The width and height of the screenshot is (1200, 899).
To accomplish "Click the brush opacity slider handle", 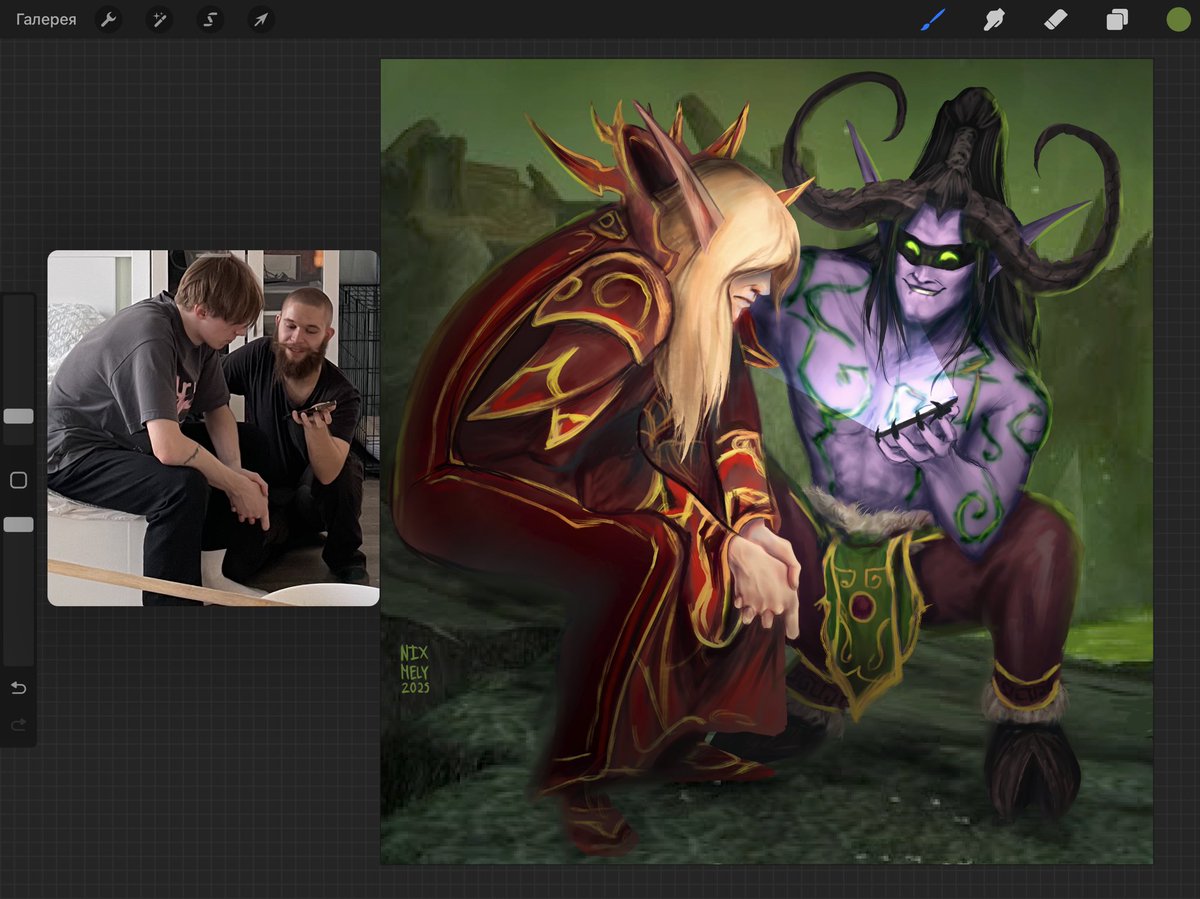I will (18, 524).
